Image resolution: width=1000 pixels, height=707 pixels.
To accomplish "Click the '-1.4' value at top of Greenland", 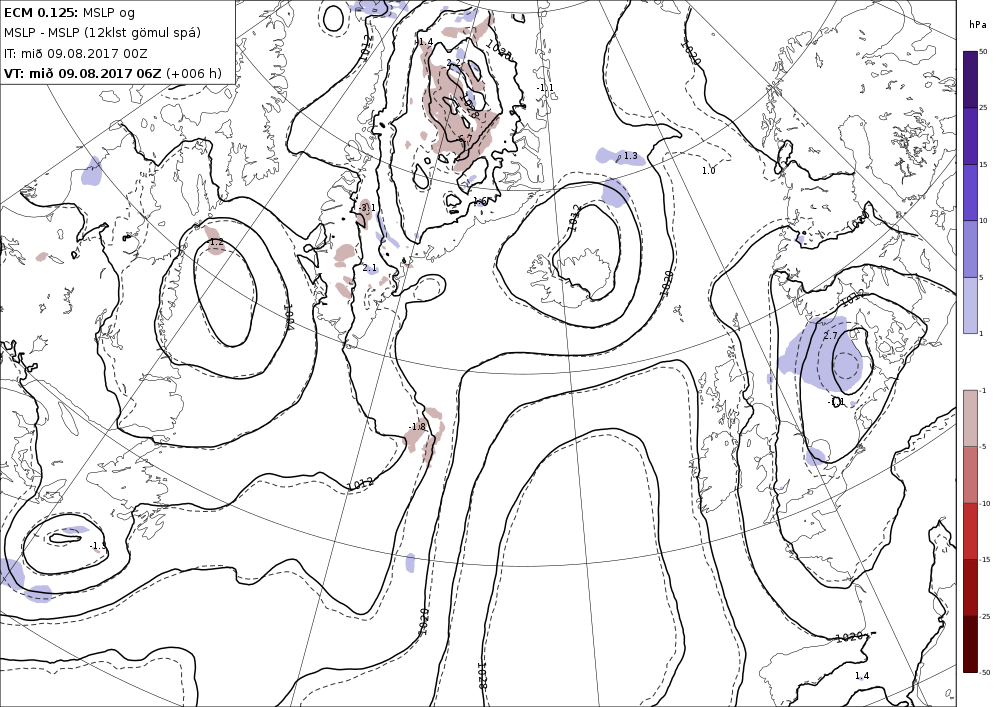I will pyautogui.click(x=425, y=42).
